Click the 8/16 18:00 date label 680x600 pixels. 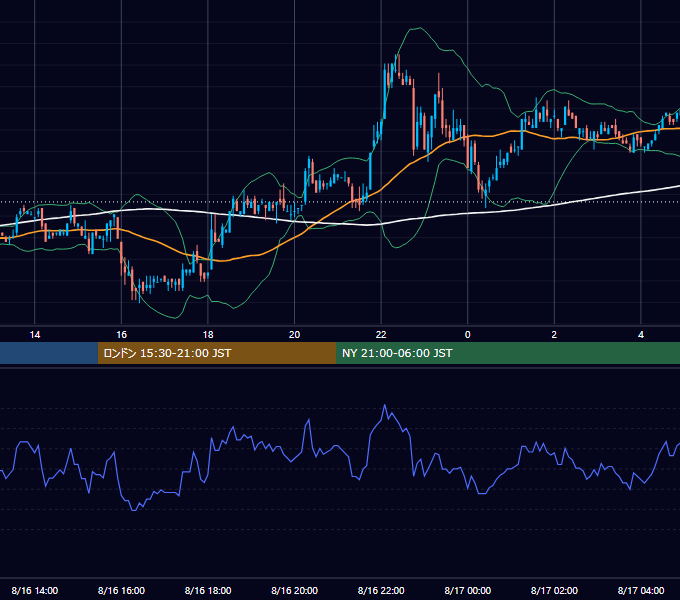[208, 590]
